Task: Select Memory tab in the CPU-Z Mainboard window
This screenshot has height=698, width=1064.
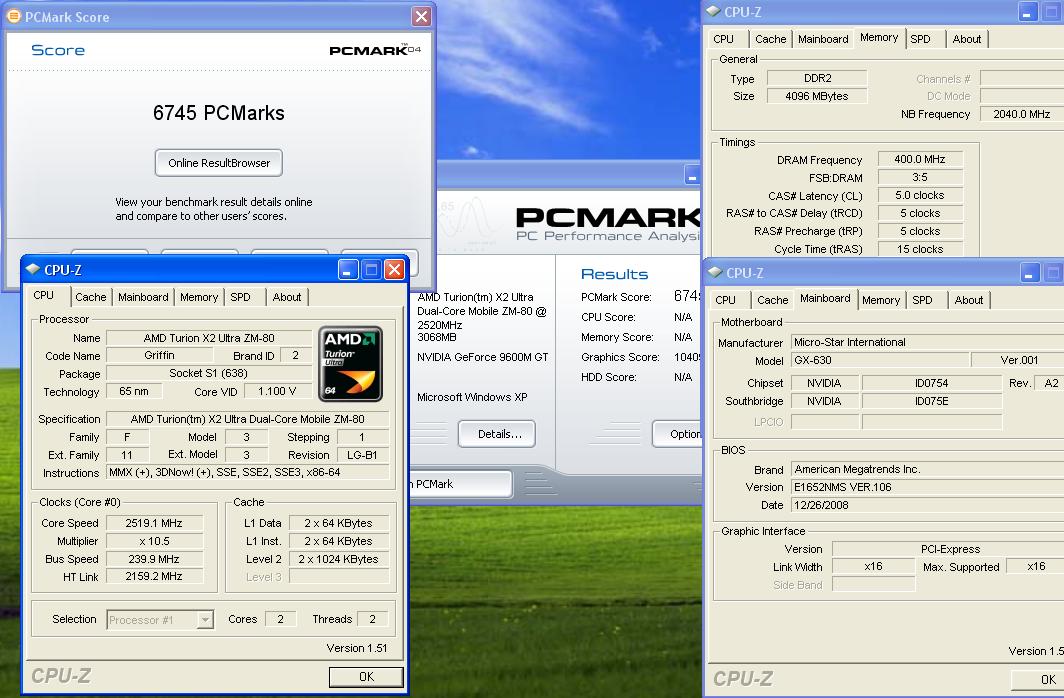Action: (881, 300)
